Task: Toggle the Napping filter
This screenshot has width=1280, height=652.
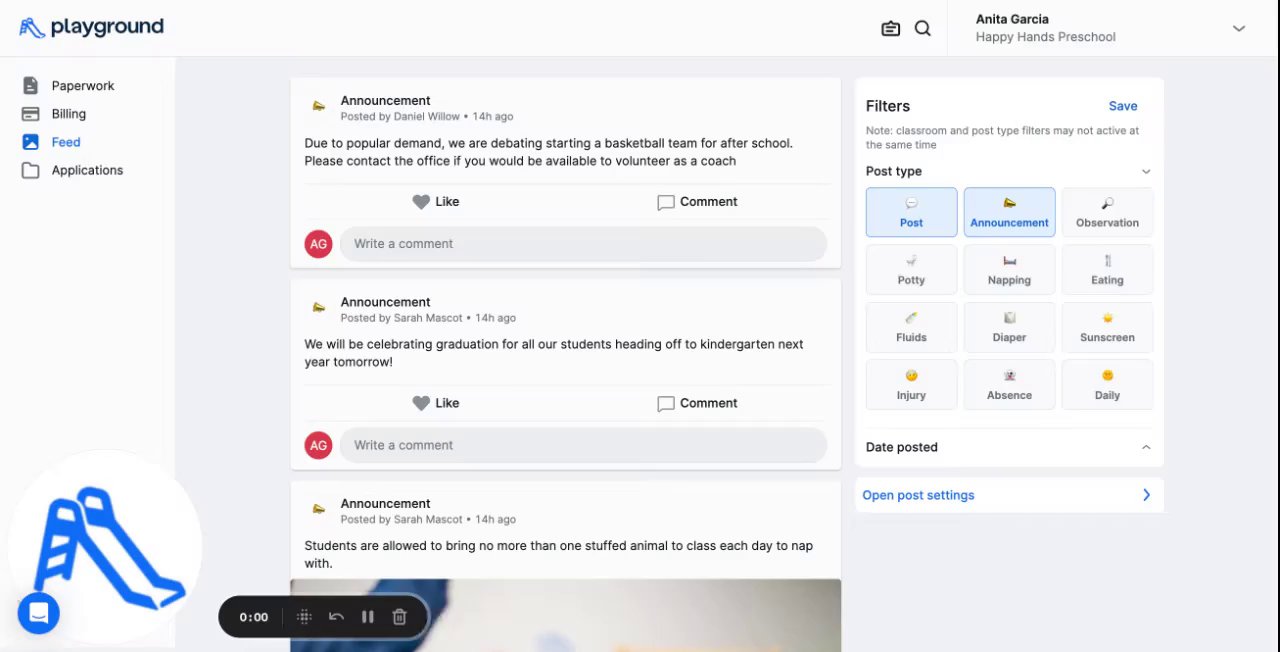Action: [x=1010, y=270]
